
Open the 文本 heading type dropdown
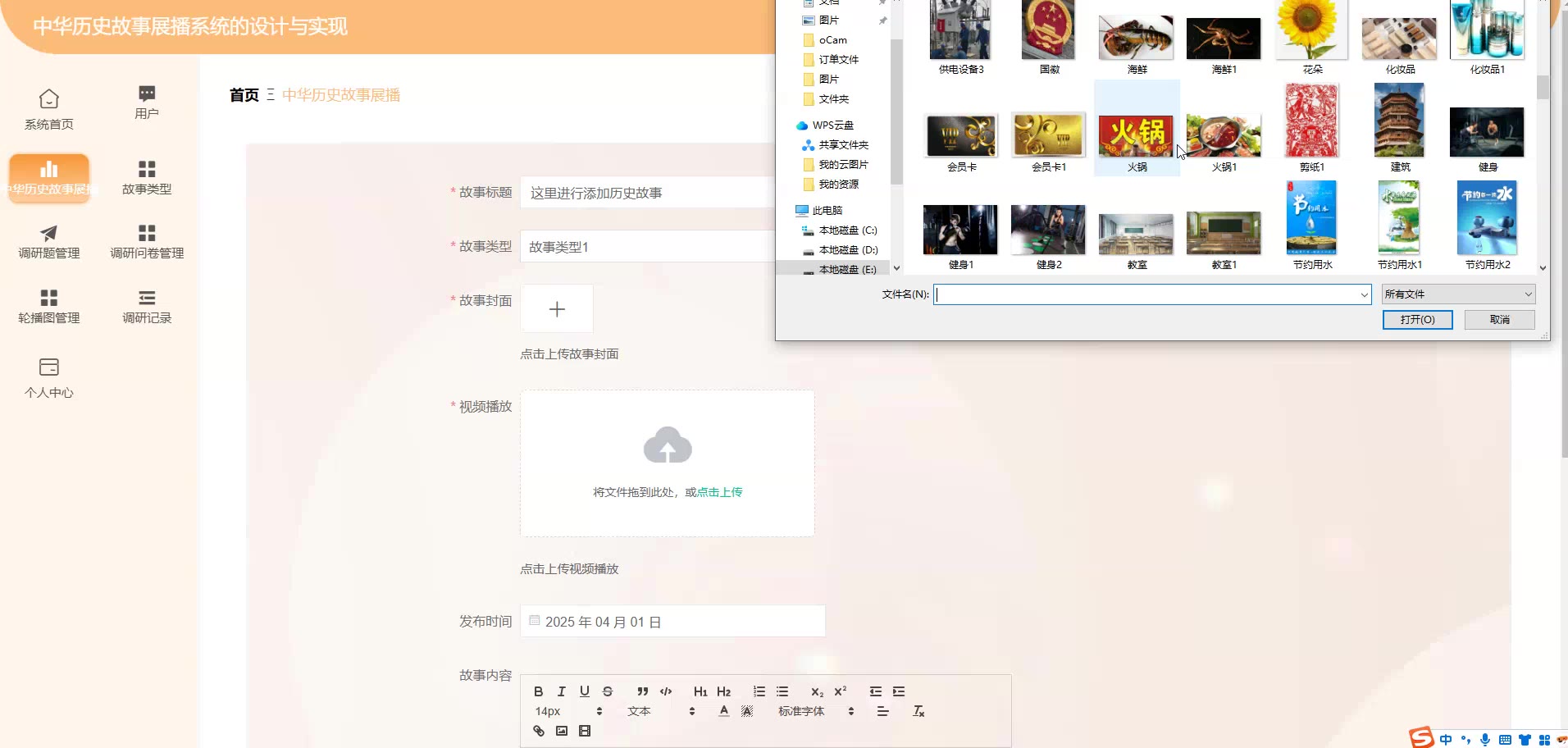661,711
